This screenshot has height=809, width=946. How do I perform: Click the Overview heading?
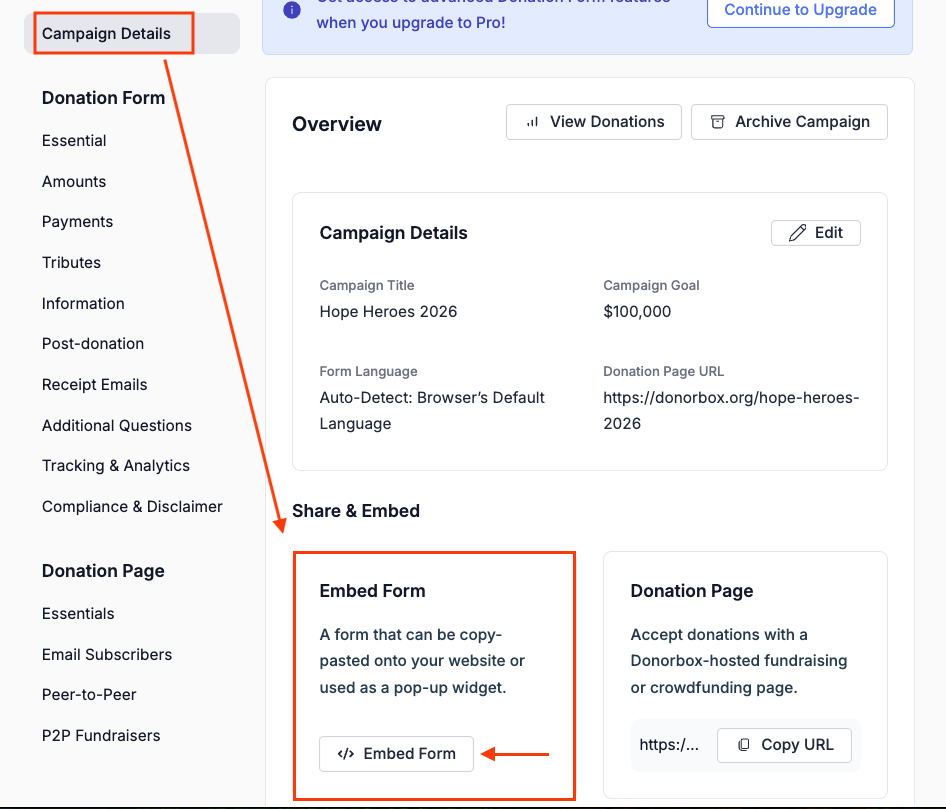(337, 124)
